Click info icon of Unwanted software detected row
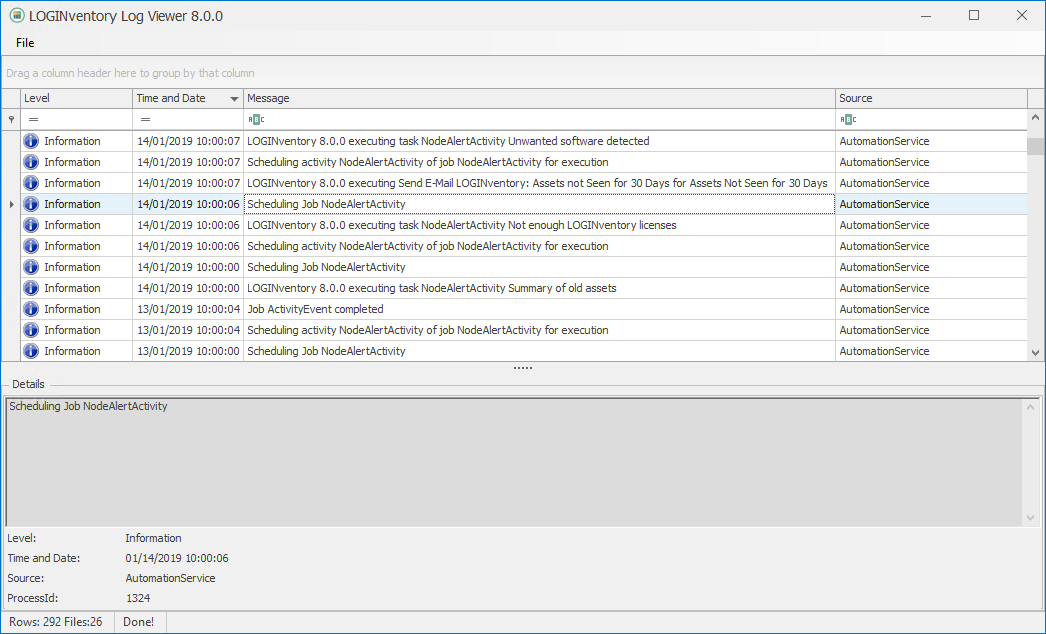 tap(31, 141)
